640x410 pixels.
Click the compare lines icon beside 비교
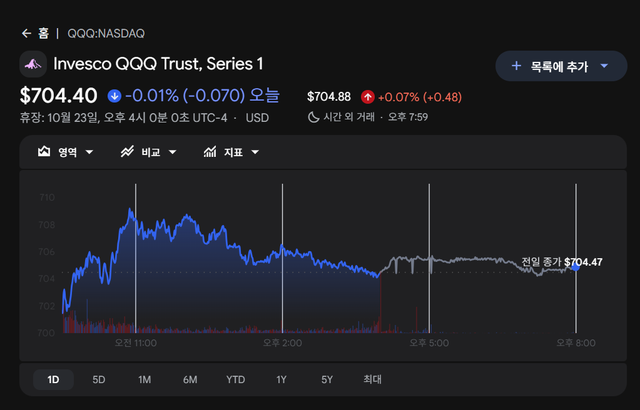click(127, 152)
